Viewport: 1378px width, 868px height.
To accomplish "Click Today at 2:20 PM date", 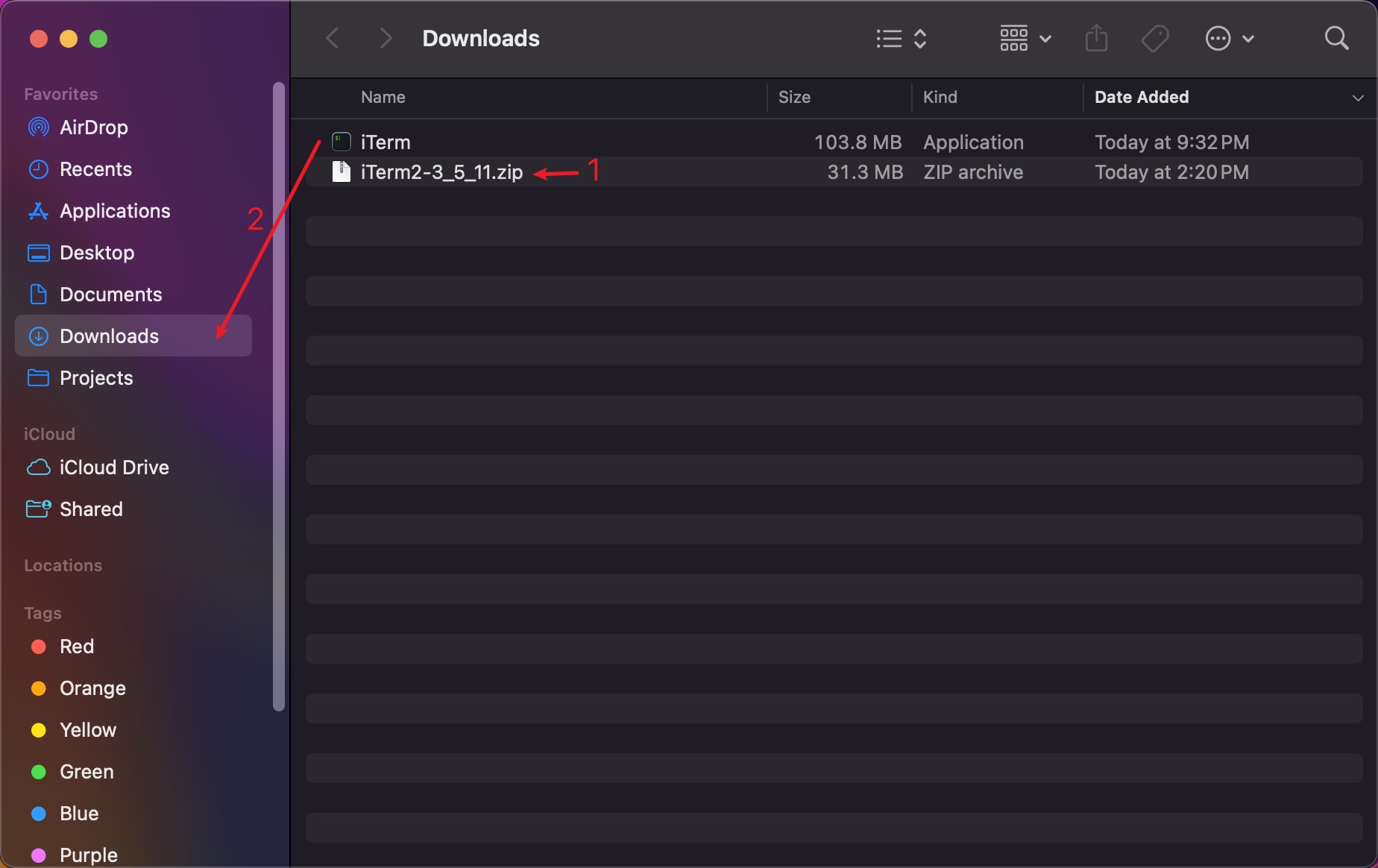I will [x=1171, y=172].
